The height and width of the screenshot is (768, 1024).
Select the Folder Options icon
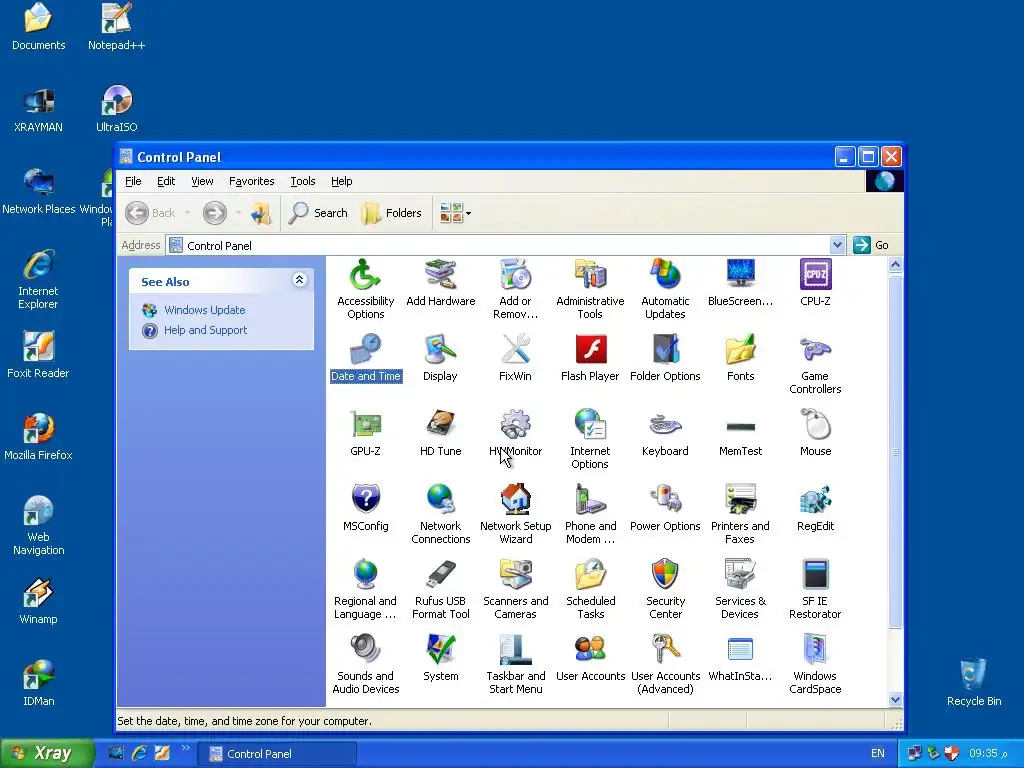click(665, 357)
